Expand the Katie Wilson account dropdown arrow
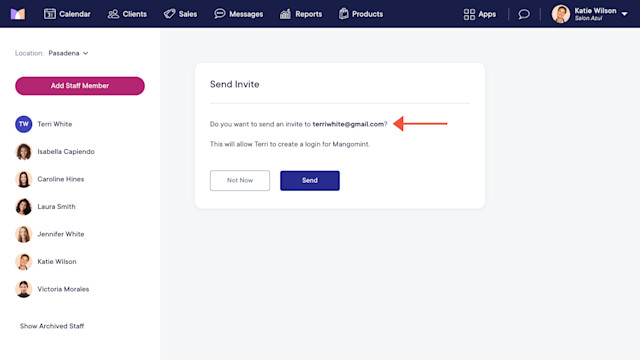Image resolution: width=640 pixels, height=360 pixels. click(x=624, y=14)
